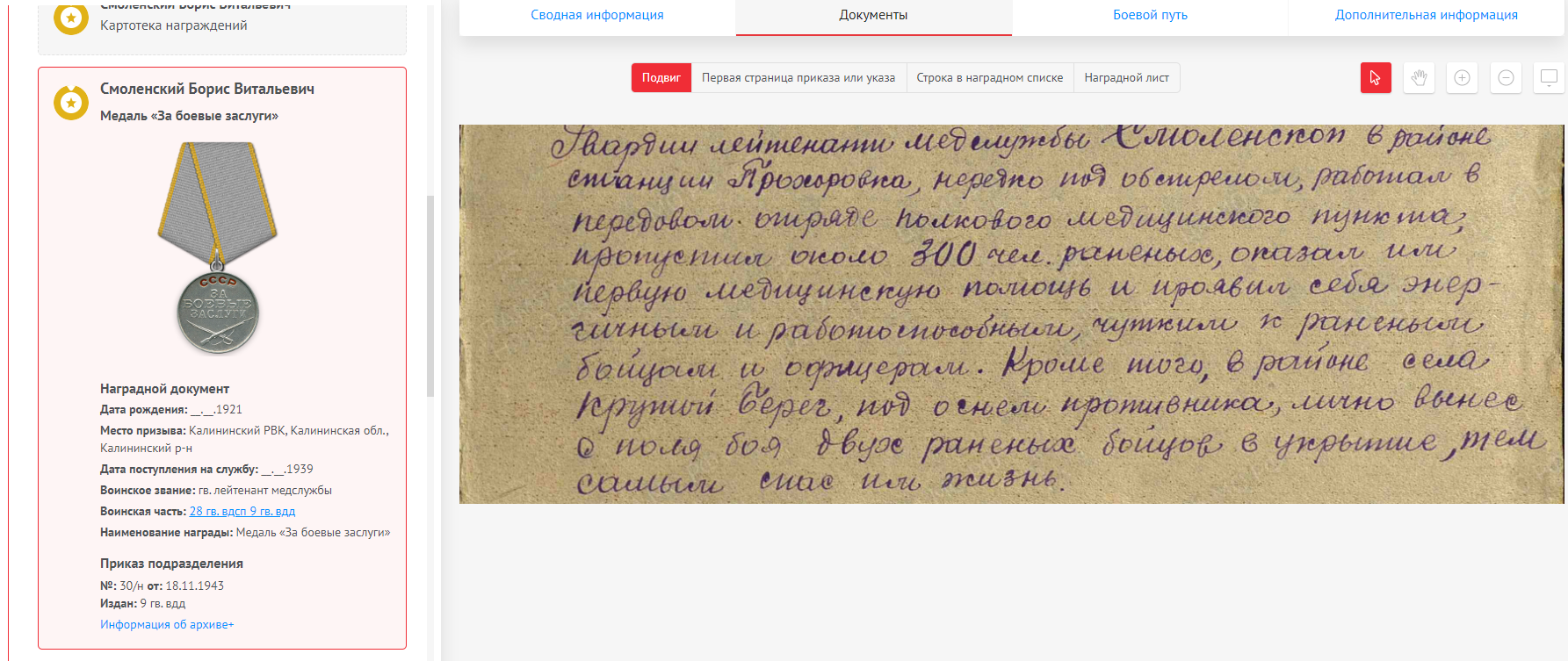Go to the Боевой путь tab

pyautogui.click(x=1150, y=15)
